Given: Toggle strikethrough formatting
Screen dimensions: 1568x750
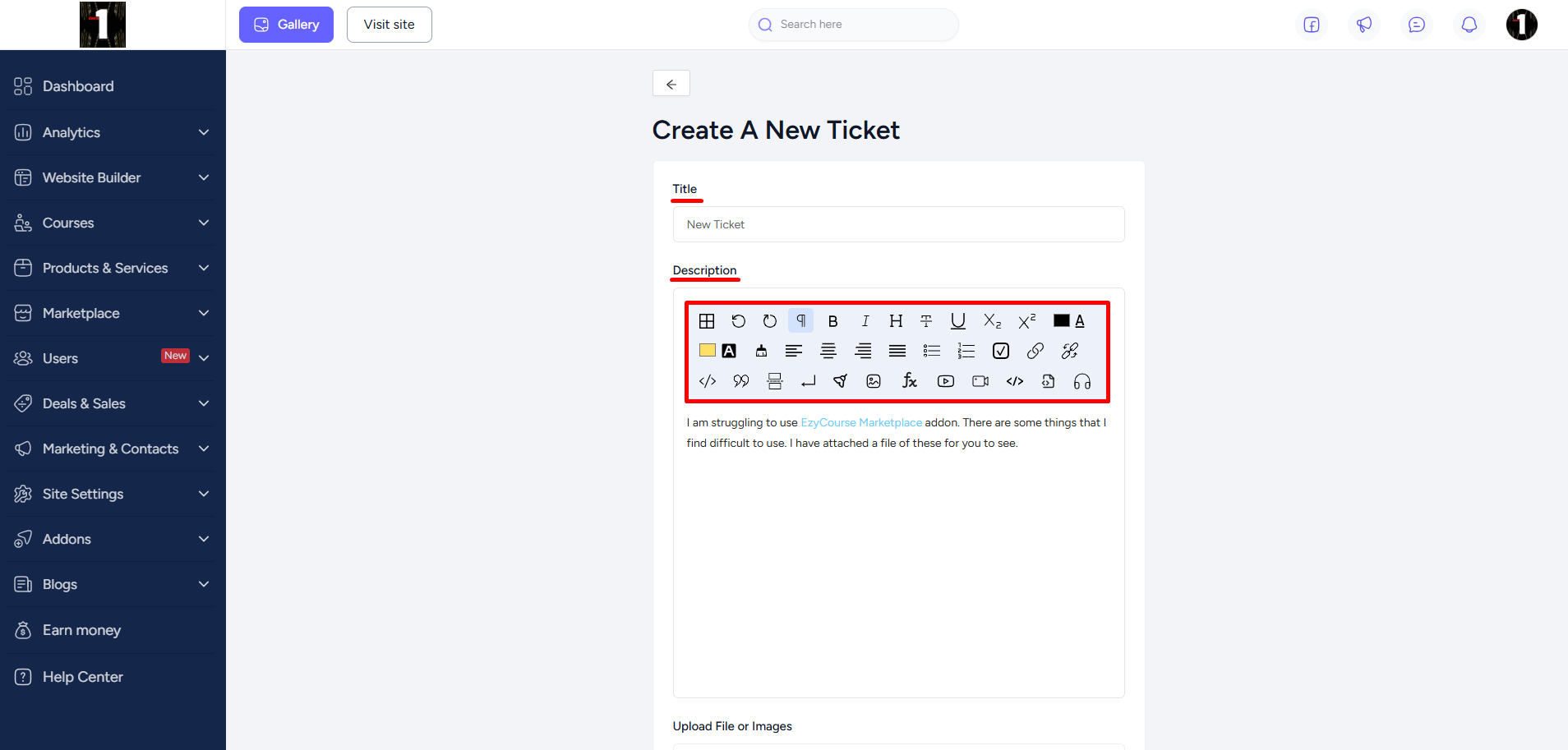Looking at the screenshot, I should pos(926,321).
